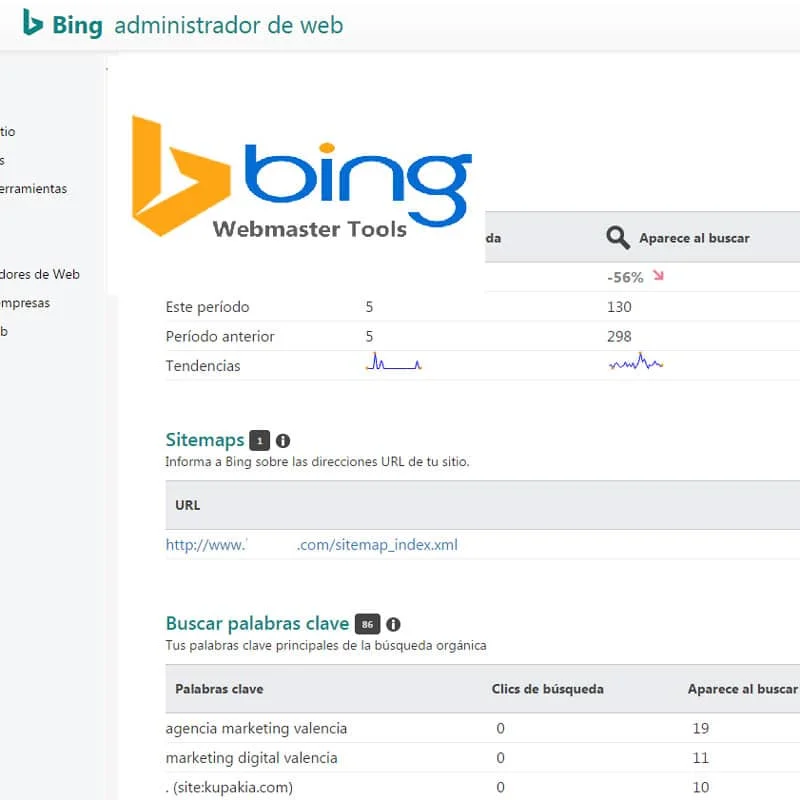Click the Tendencias row label
This screenshot has height=800, width=800.
click(x=203, y=366)
